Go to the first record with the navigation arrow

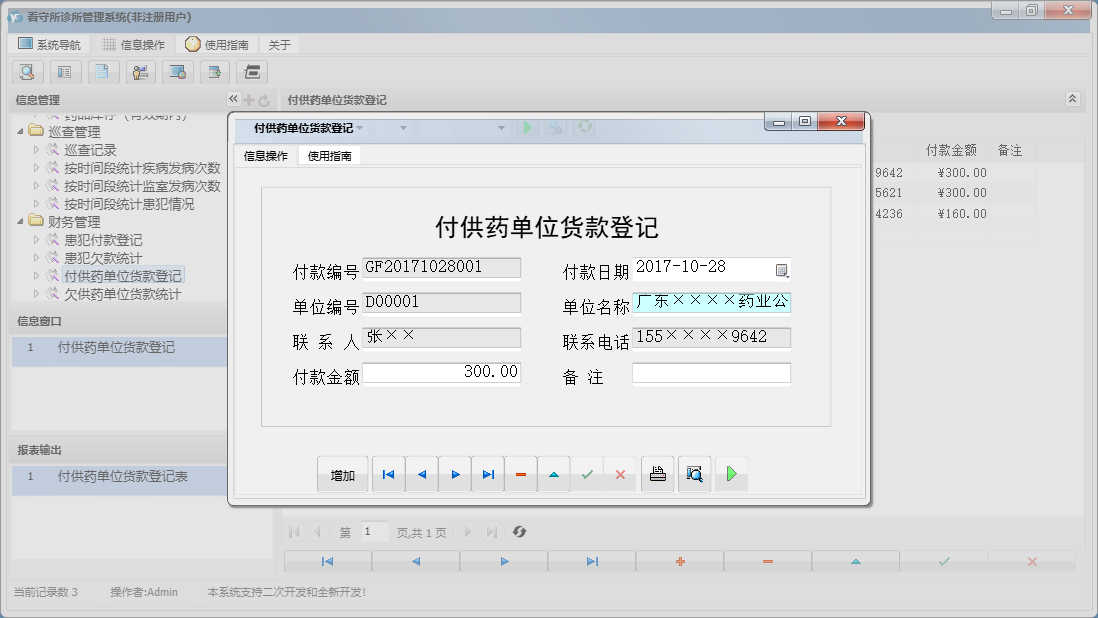pos(388,474)
